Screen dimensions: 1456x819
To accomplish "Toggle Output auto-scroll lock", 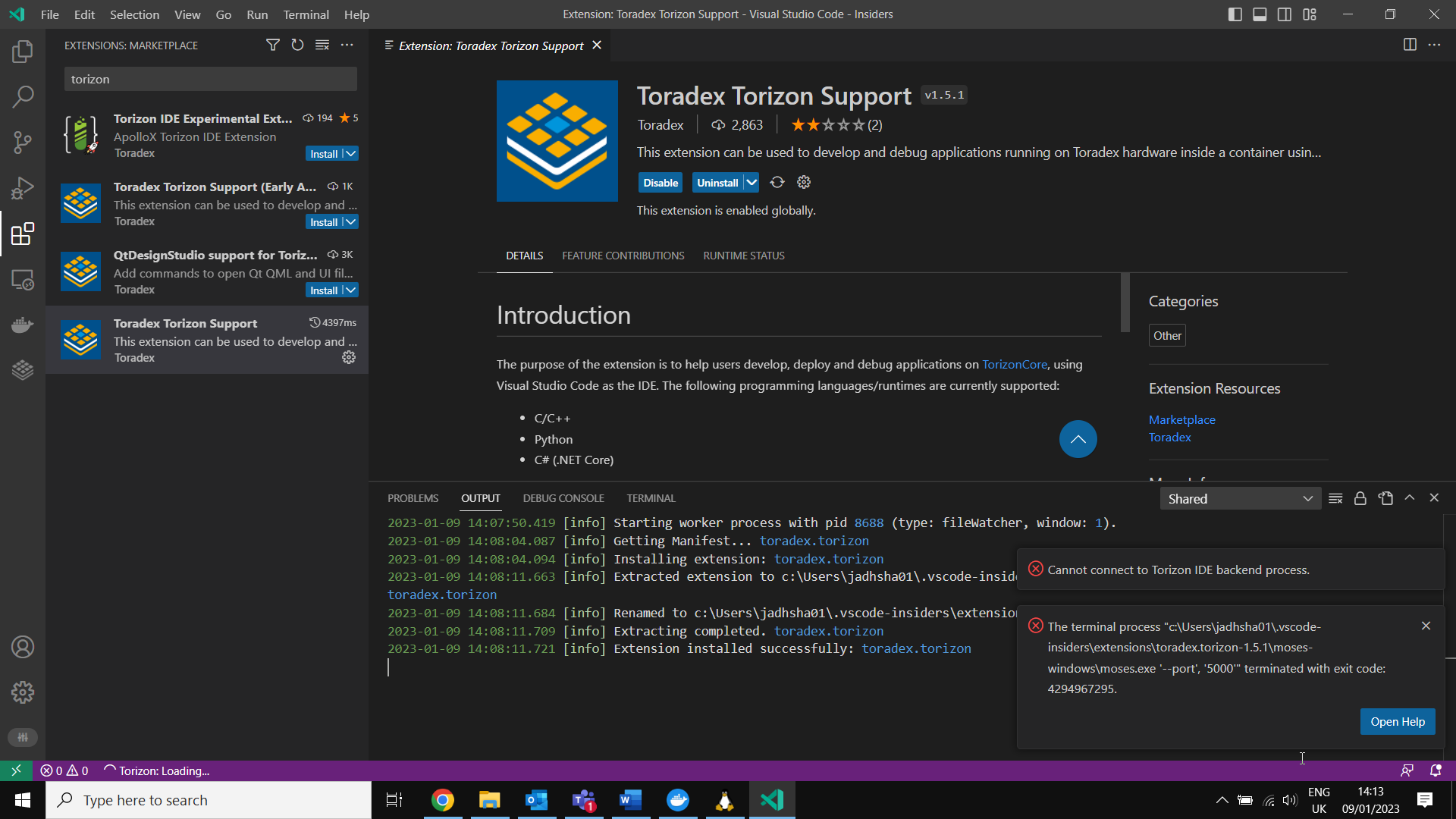I will (x=1360, y=498).
